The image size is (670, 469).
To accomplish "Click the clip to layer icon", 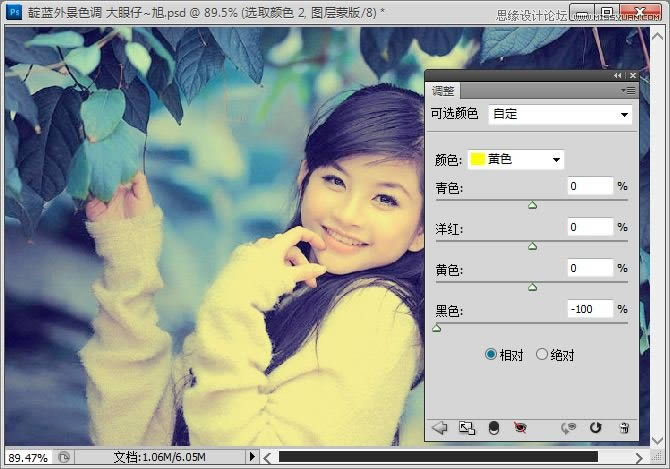I will coord(493,427).
